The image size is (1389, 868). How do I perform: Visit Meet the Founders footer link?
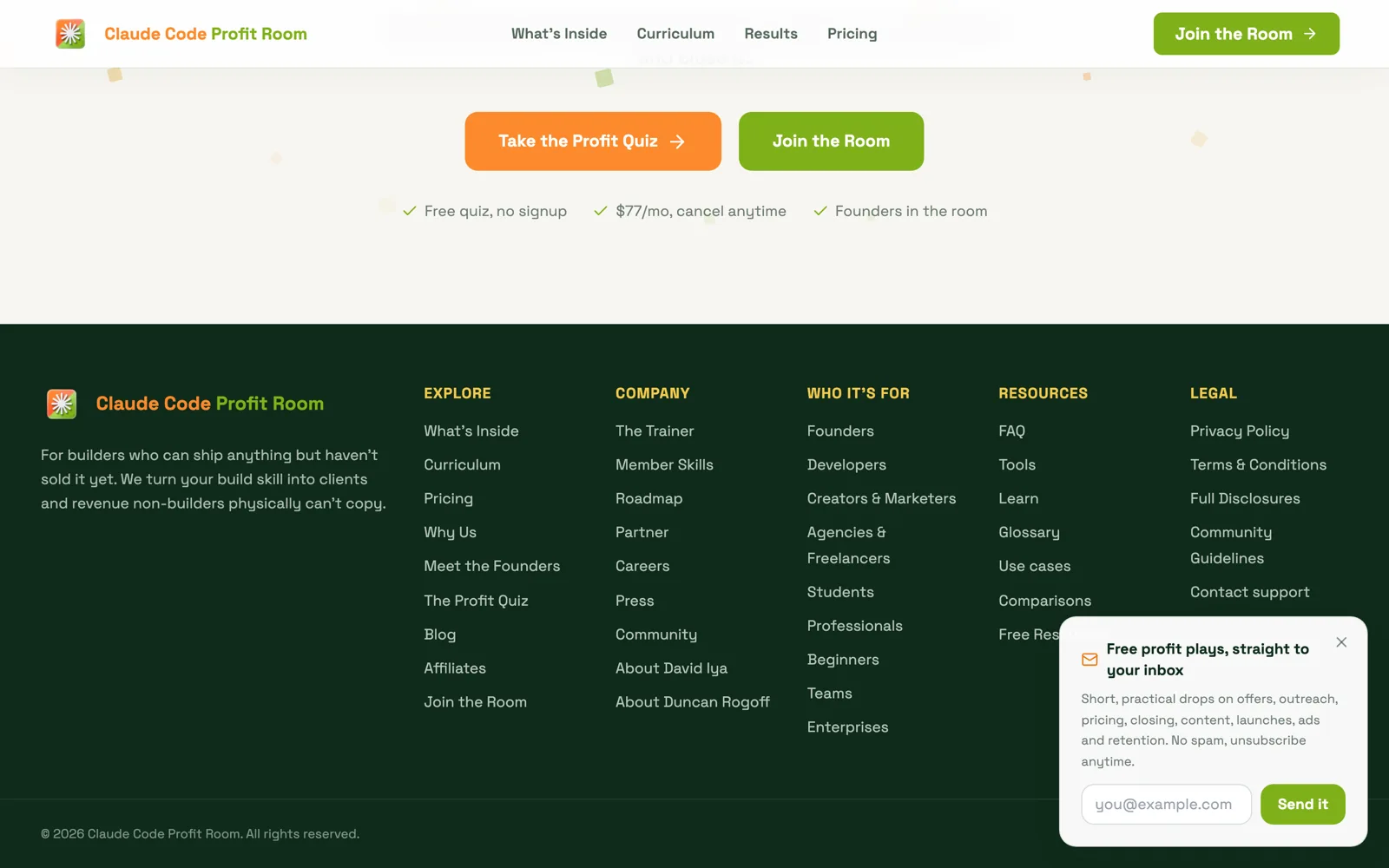492,566
